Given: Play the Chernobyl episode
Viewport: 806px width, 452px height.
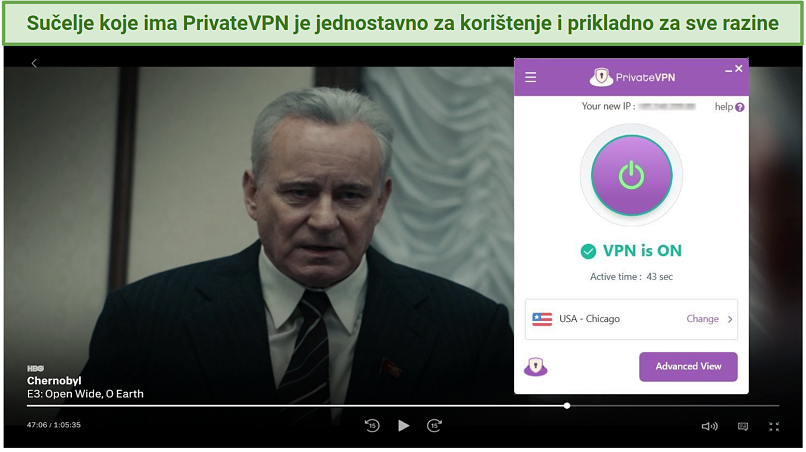Looking at the screenshot, I should 404,425.
